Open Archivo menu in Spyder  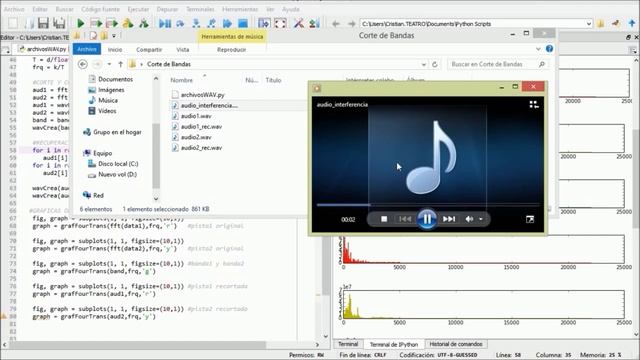click(x=14, y=9)
